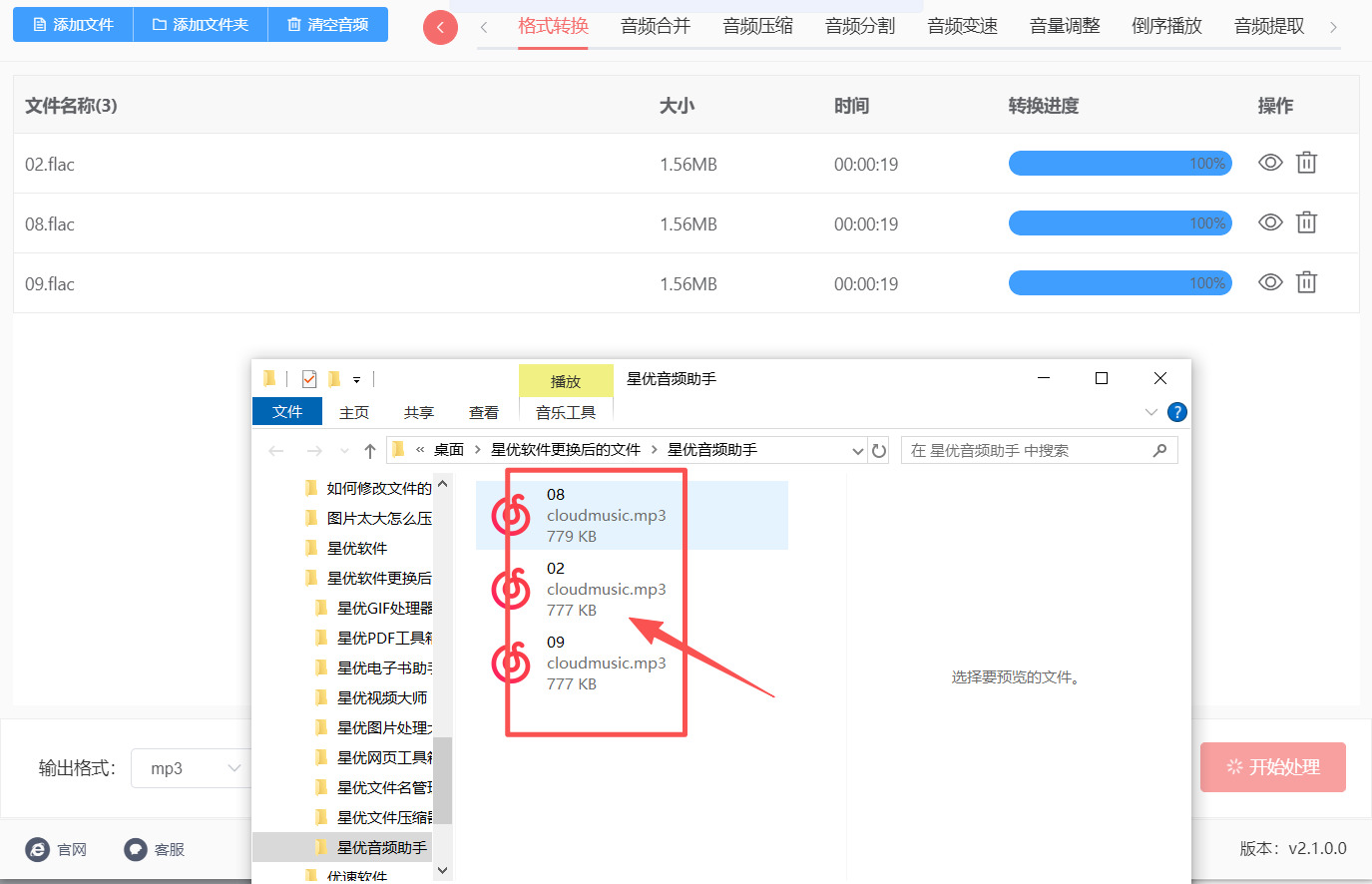
Task: Open the 官网 website link
Action: [x=56, y=849]
